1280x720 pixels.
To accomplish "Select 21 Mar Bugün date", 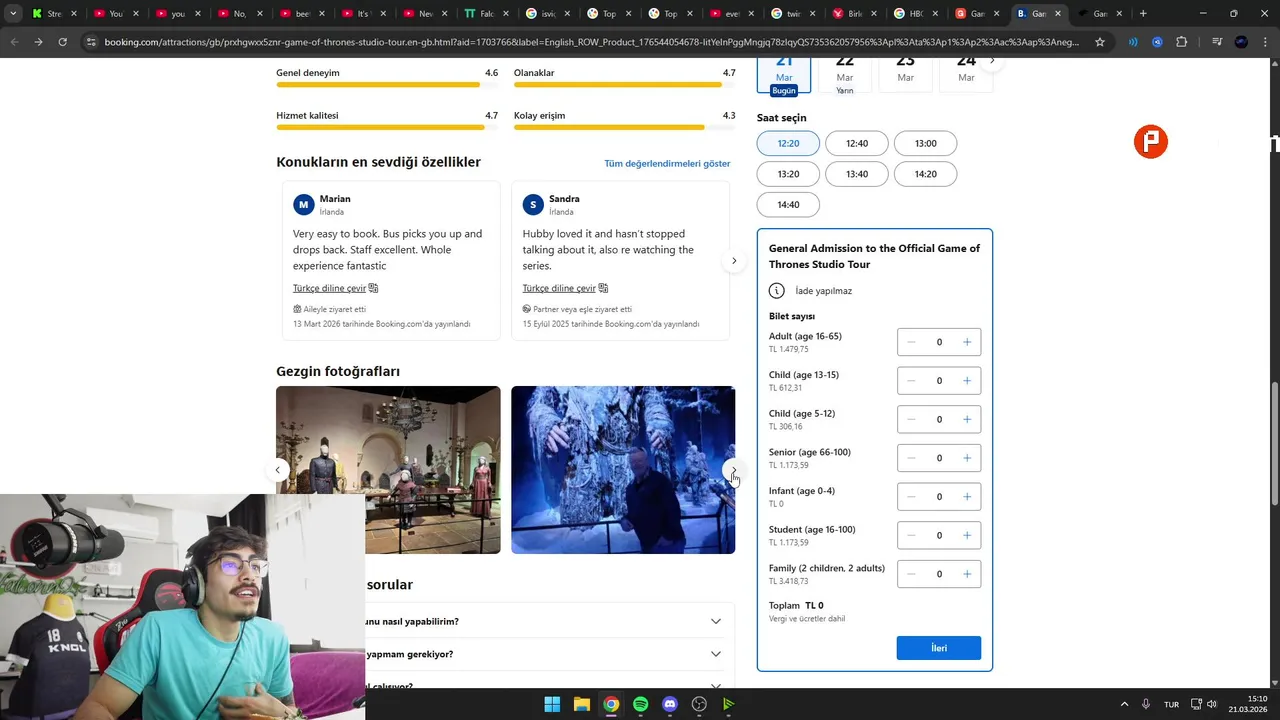I will [x=784, y=75].
